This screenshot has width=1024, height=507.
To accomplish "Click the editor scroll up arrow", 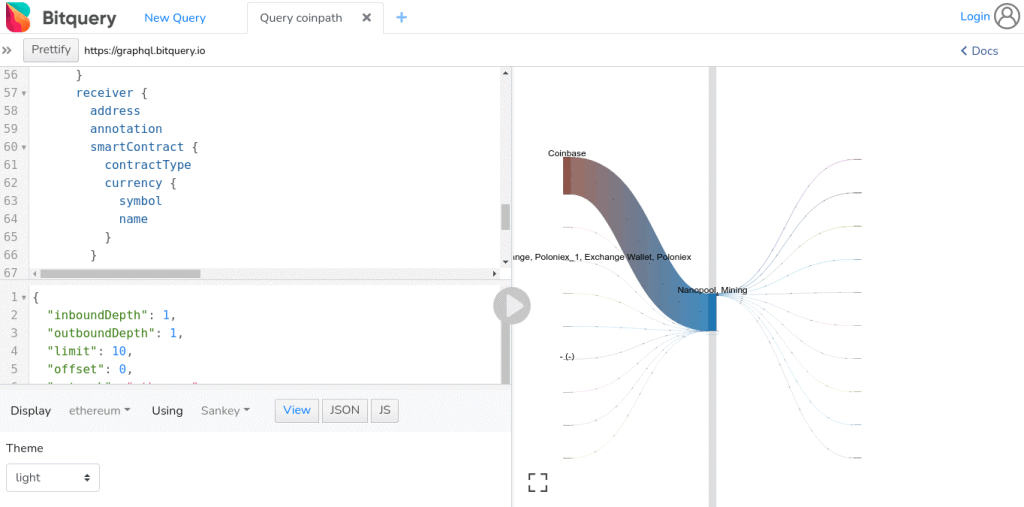I will (505, 72).
